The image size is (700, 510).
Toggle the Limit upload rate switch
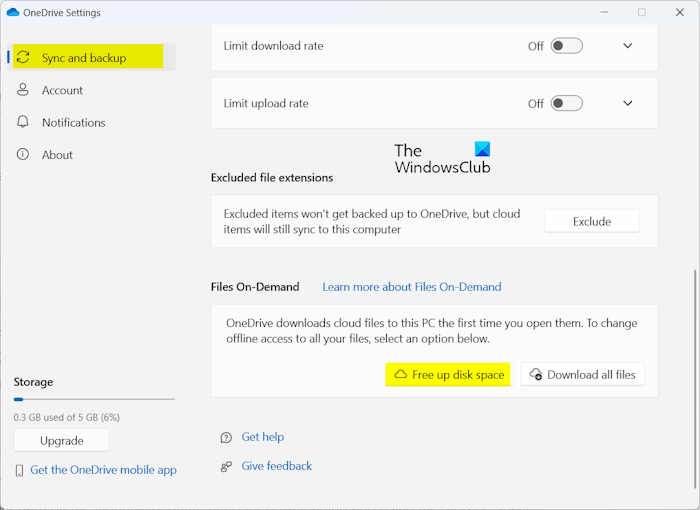[x=566, y=103]
